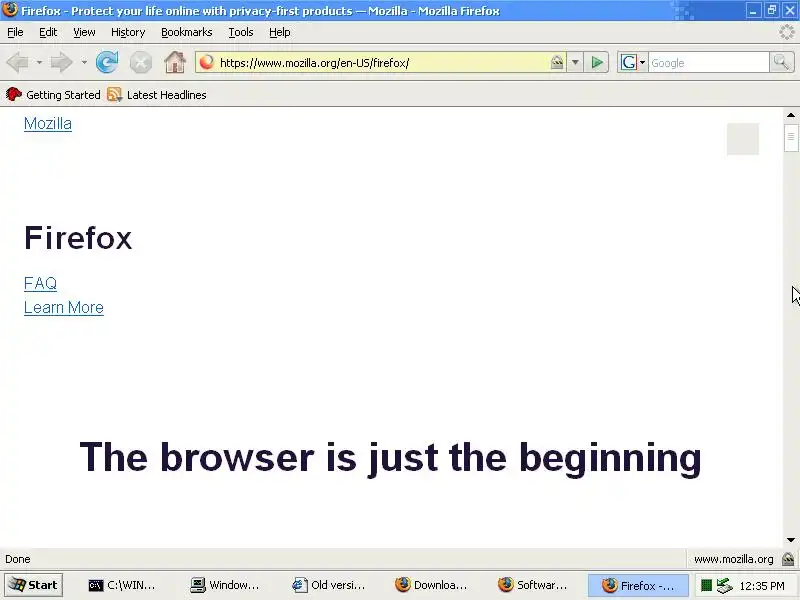The height and width of the screenshot is (600, 800).
Task: Click the green Go arrow button
Action: click(596, 63)
